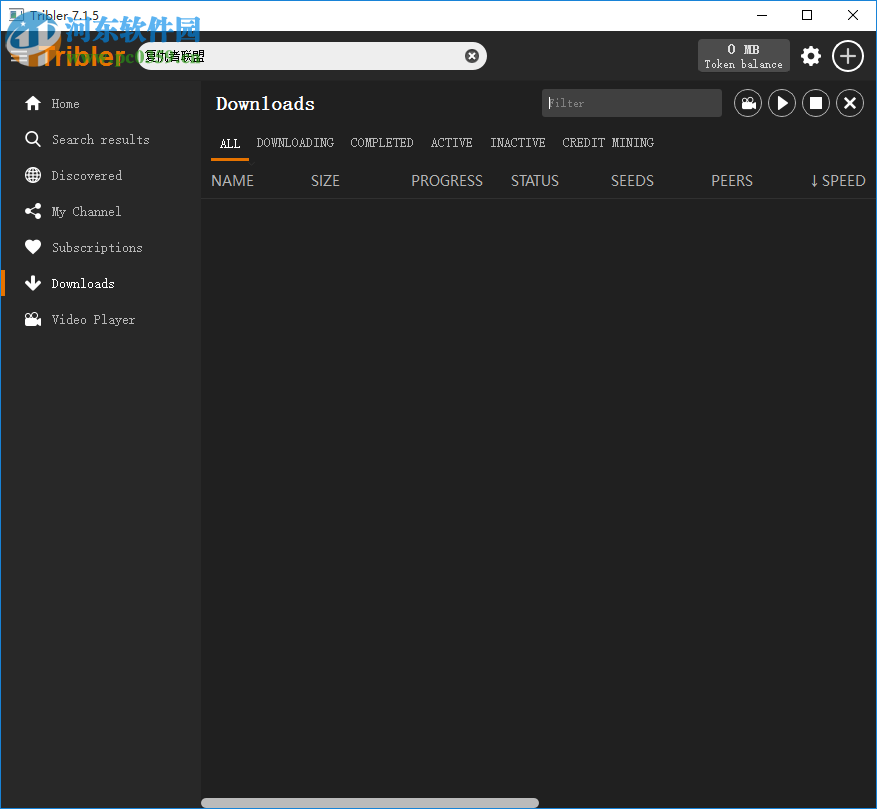
Task: Sort by download SPEED column
Action: click(x=838, y=181)
